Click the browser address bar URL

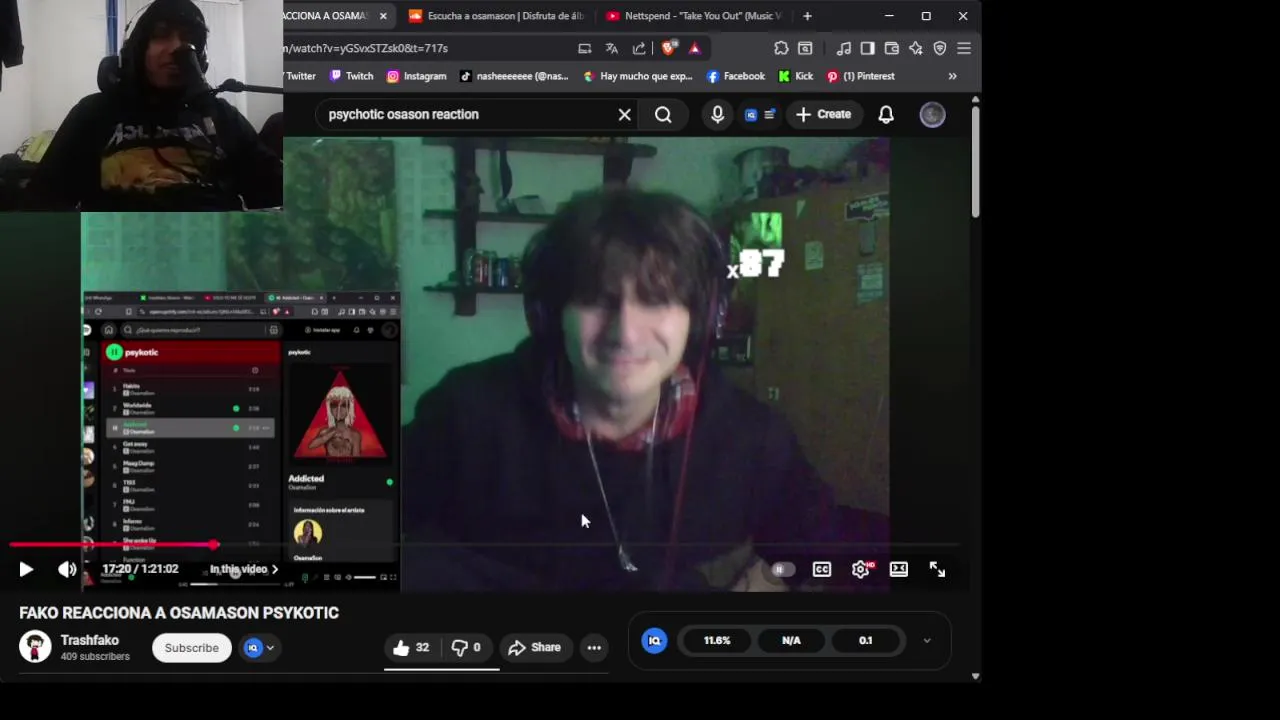point(366,48)
